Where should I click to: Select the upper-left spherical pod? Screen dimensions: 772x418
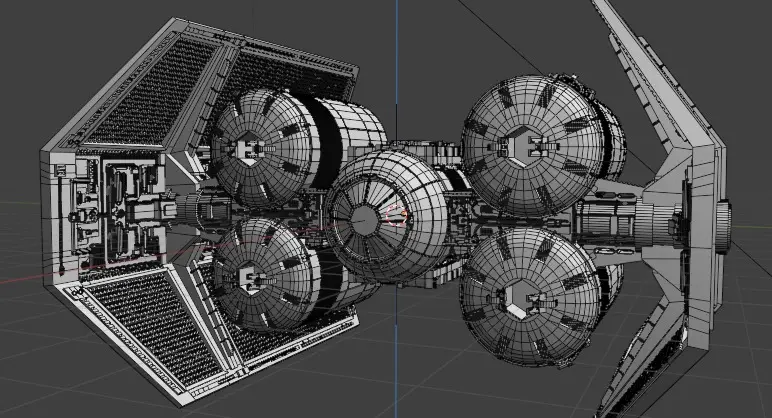click(263, 149)
